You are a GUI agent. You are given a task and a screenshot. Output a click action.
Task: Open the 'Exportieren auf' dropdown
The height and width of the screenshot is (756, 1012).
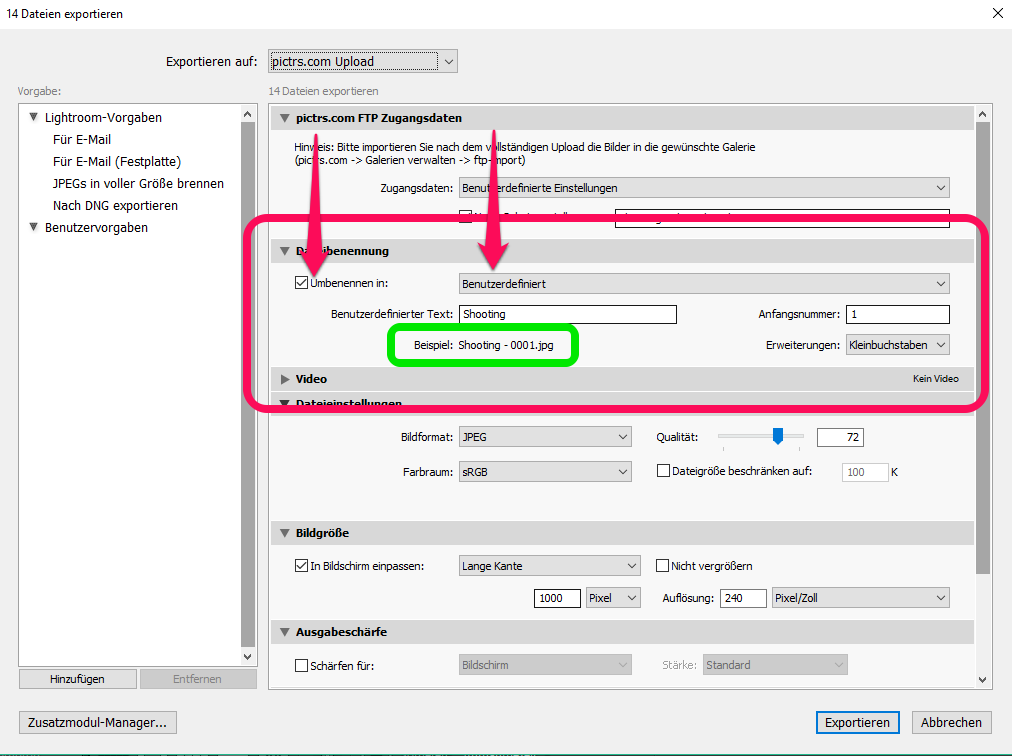[363, 61]
